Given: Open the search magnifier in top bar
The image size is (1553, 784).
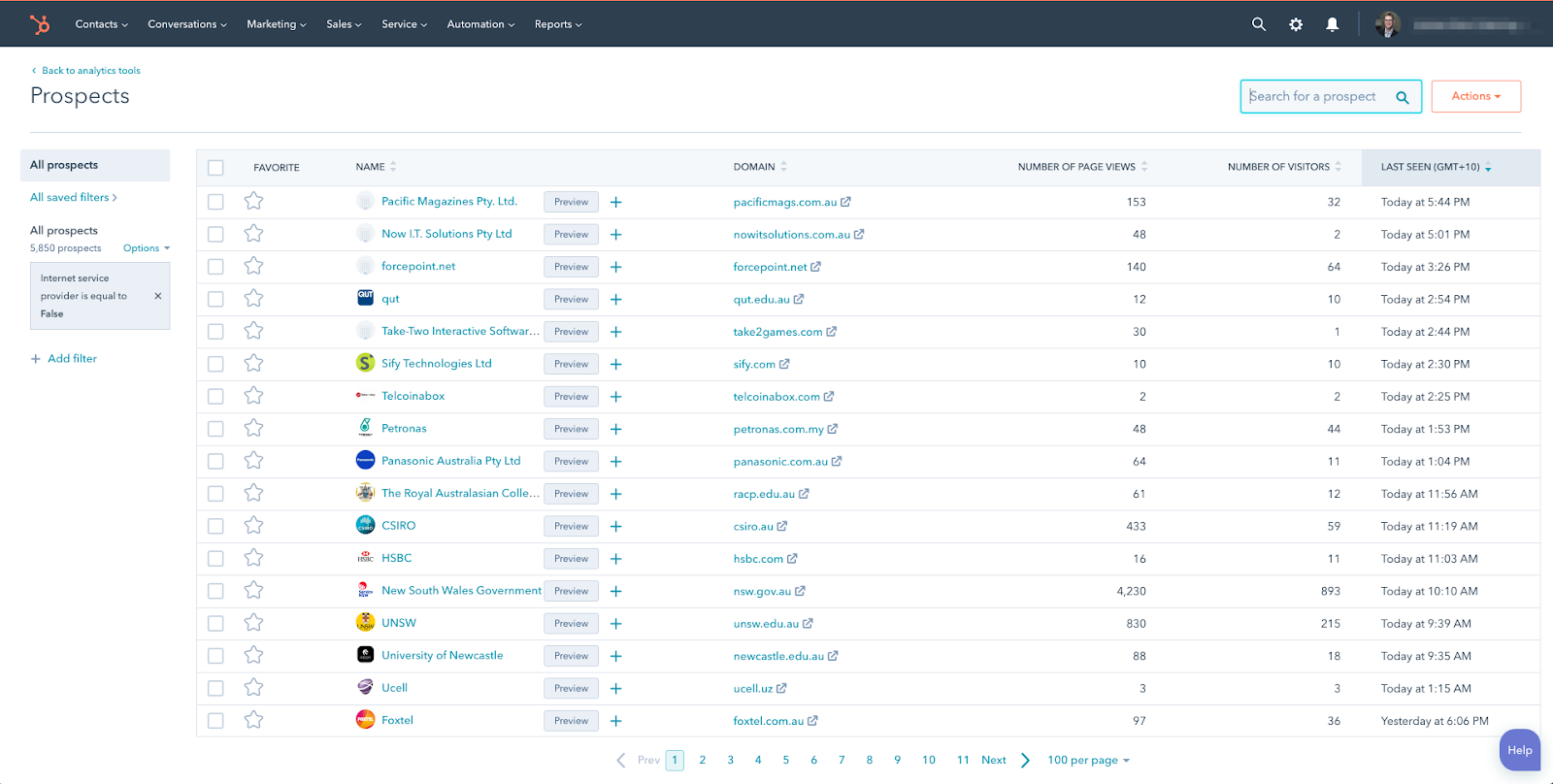Looking at the screenshot, I should tap(1259, 24).
